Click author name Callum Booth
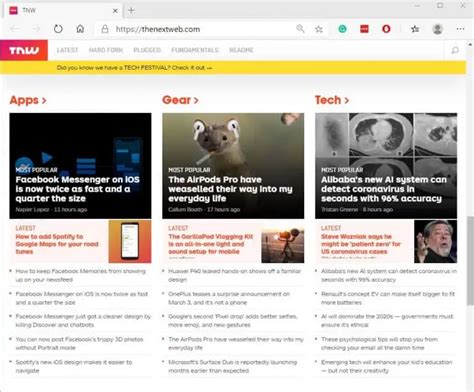 pos(185,209)
